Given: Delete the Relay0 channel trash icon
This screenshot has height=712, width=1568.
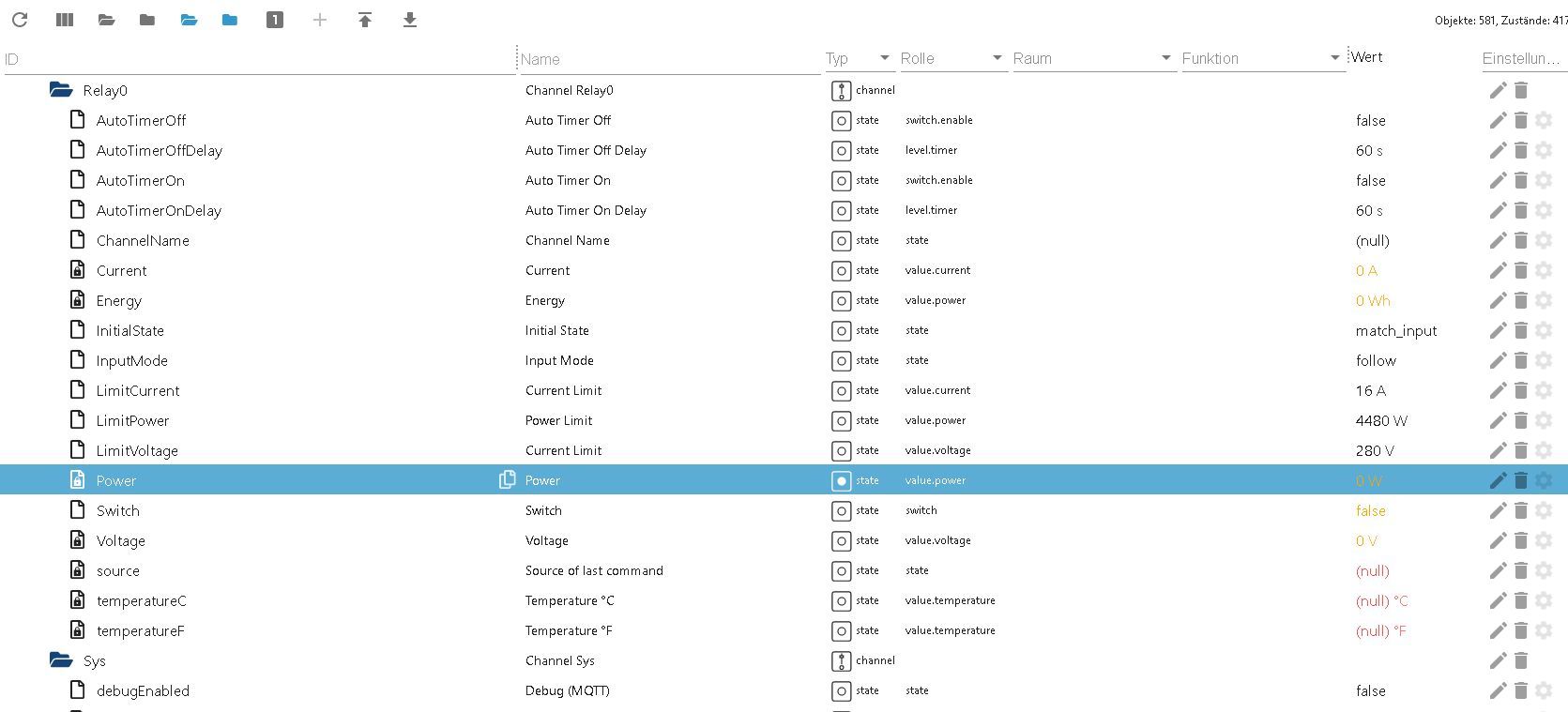Looking at the screenshot, I should coord(1521,90).
